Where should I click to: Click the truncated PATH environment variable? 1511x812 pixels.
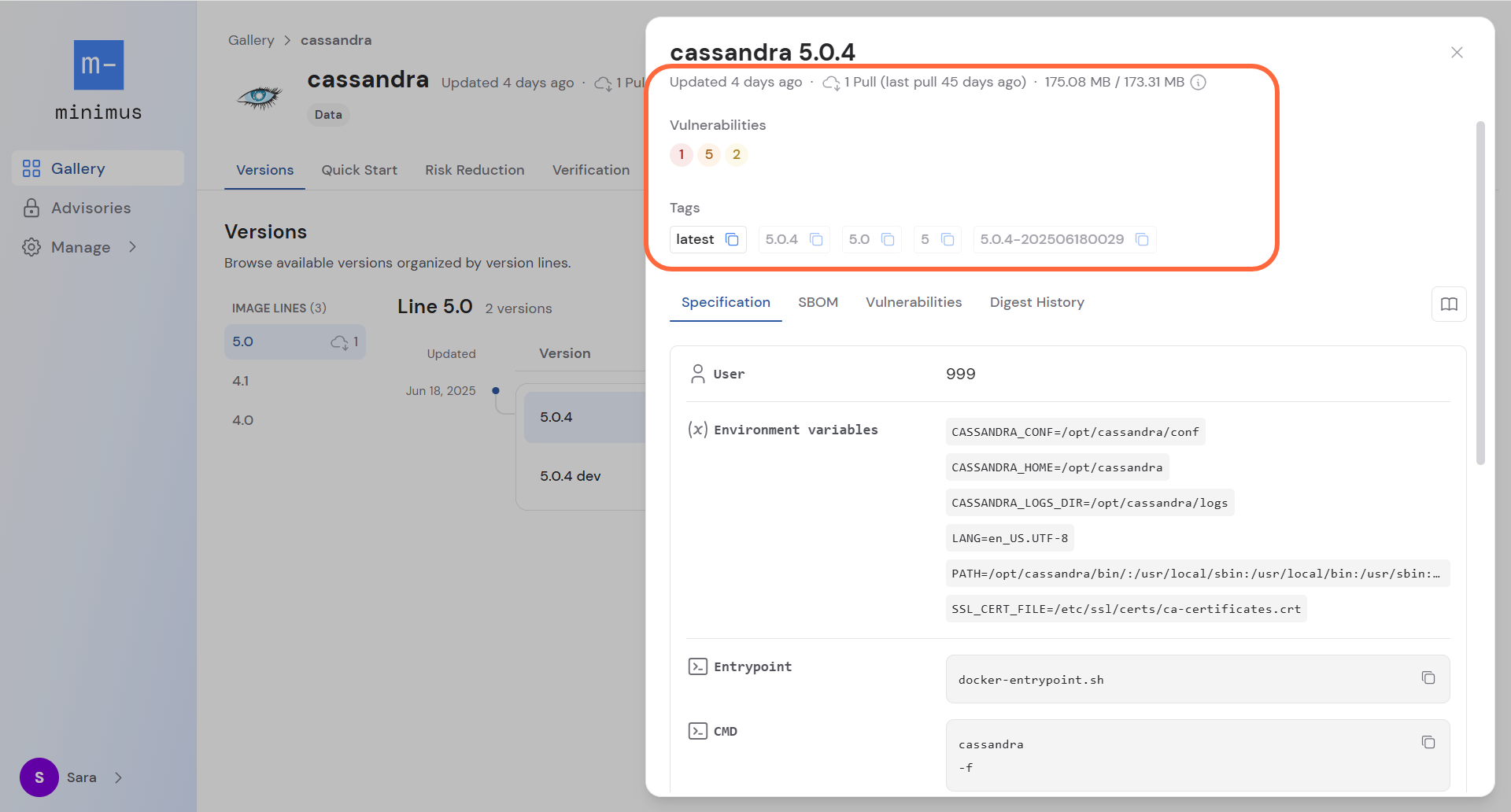point(1197,574)
